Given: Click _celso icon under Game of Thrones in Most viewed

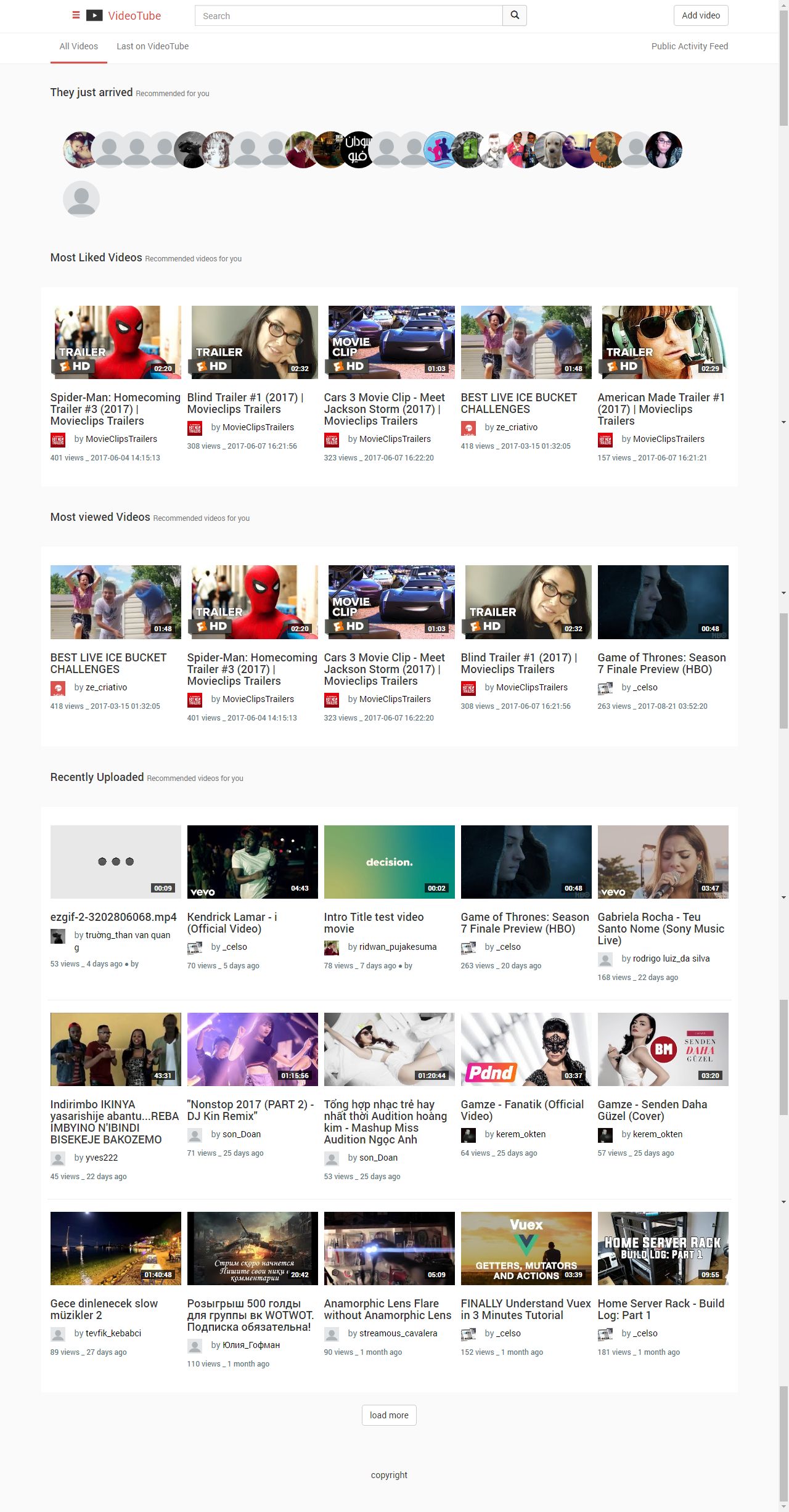Looking at the screenshot, I should coord(605,689).
